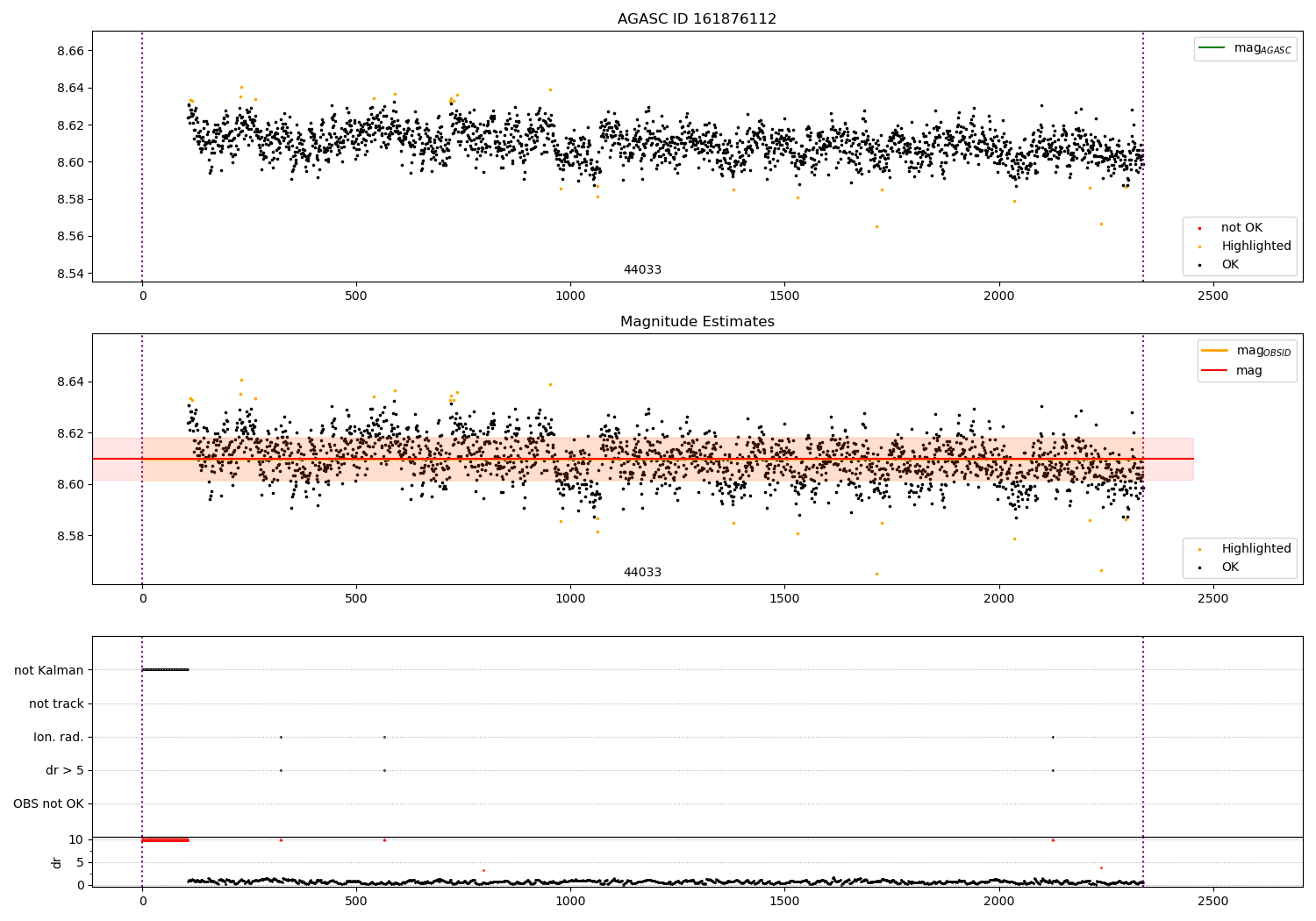Click the red 'not OK' legend entry in top plot

coord(1231,228)
